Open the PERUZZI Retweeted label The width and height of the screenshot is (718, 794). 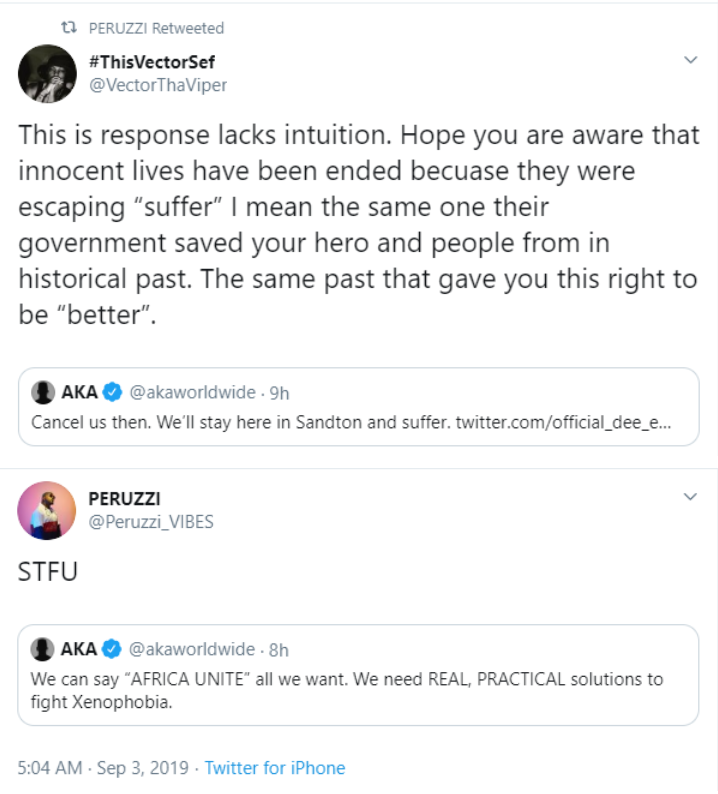163,28
